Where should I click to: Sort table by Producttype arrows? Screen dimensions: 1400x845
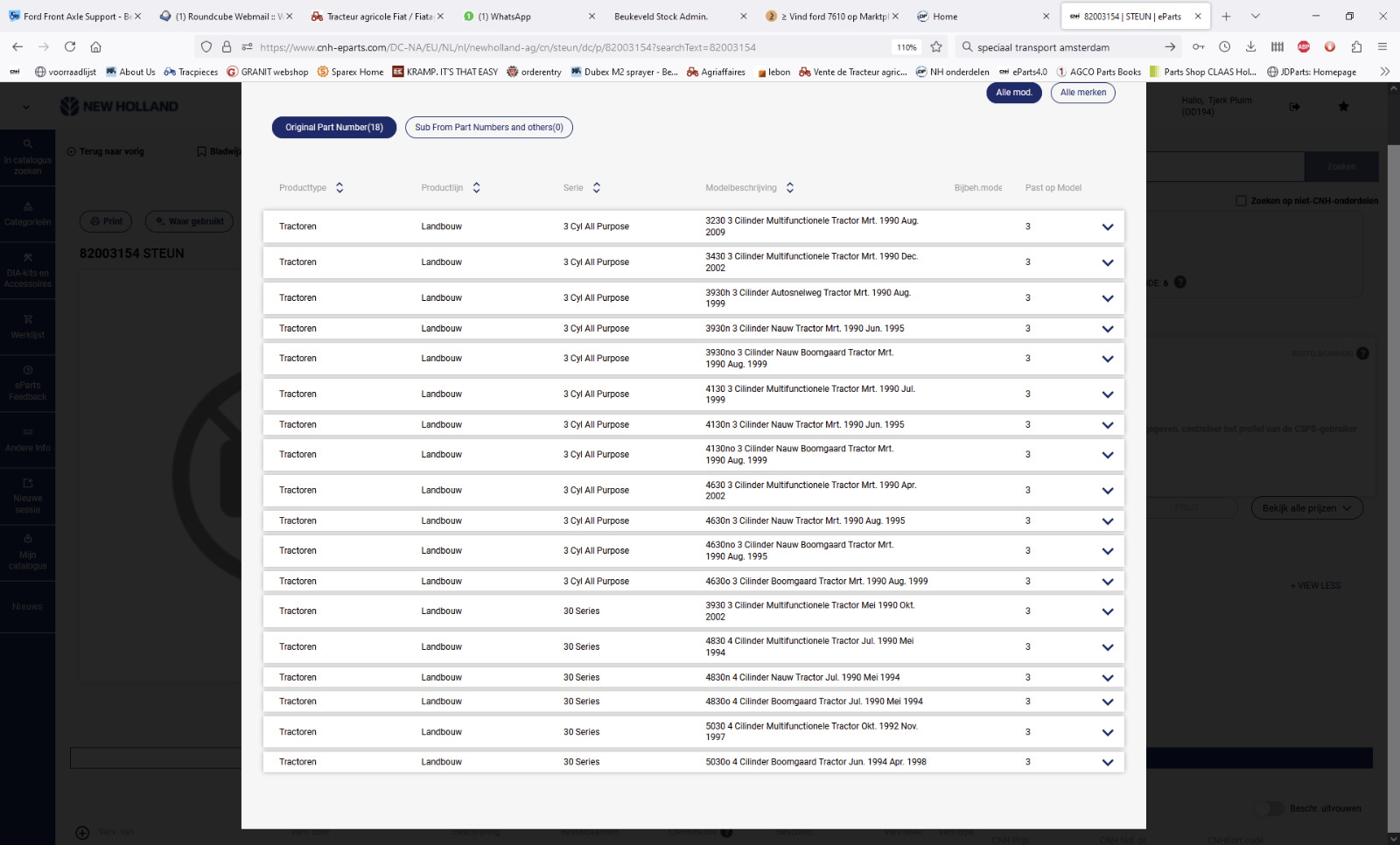(339, 188)
